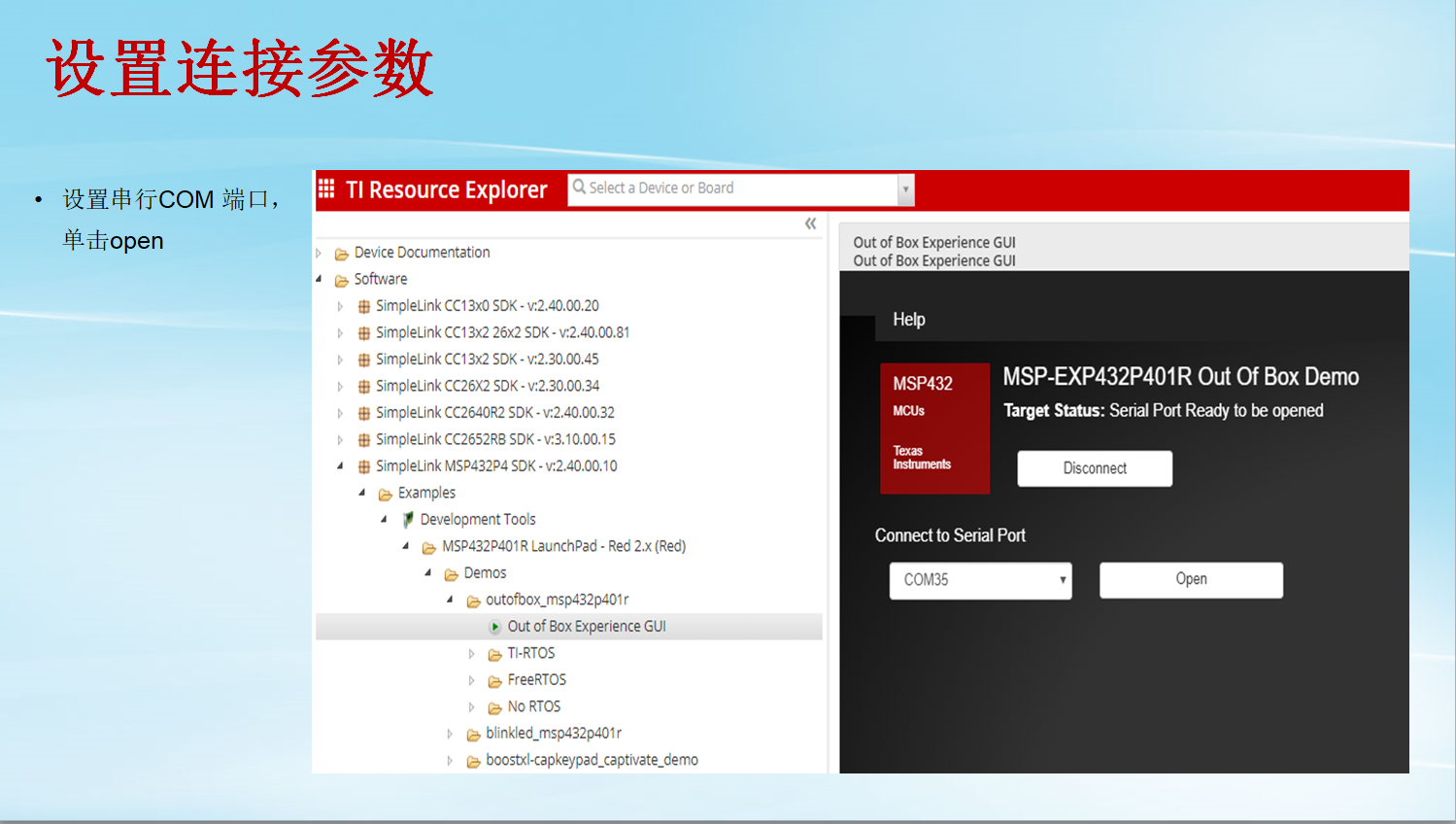
Task: Open the Help menu in the demo GUI
Action: 909,320
